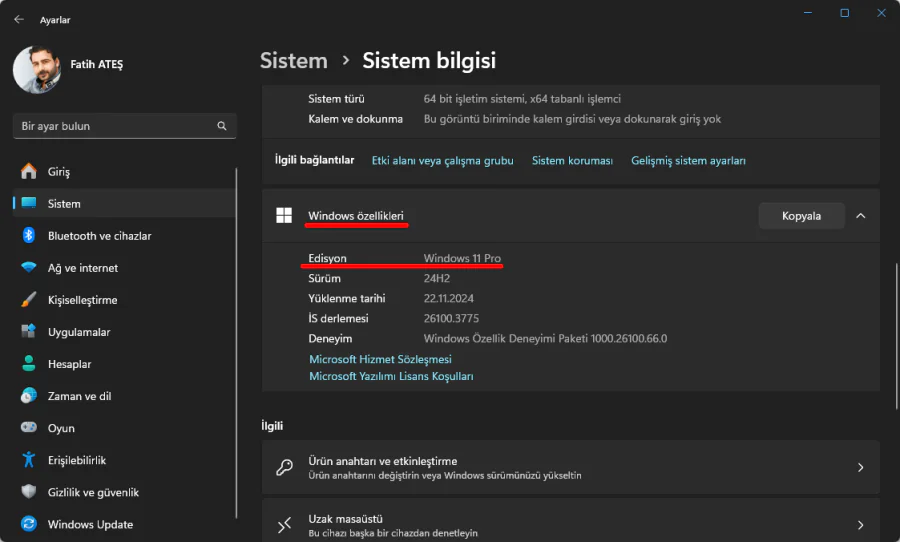Viewport: 900px width, 542px height.
Task: Focus the 'Bir ayar bulun' search box
Action: point(125,126)
